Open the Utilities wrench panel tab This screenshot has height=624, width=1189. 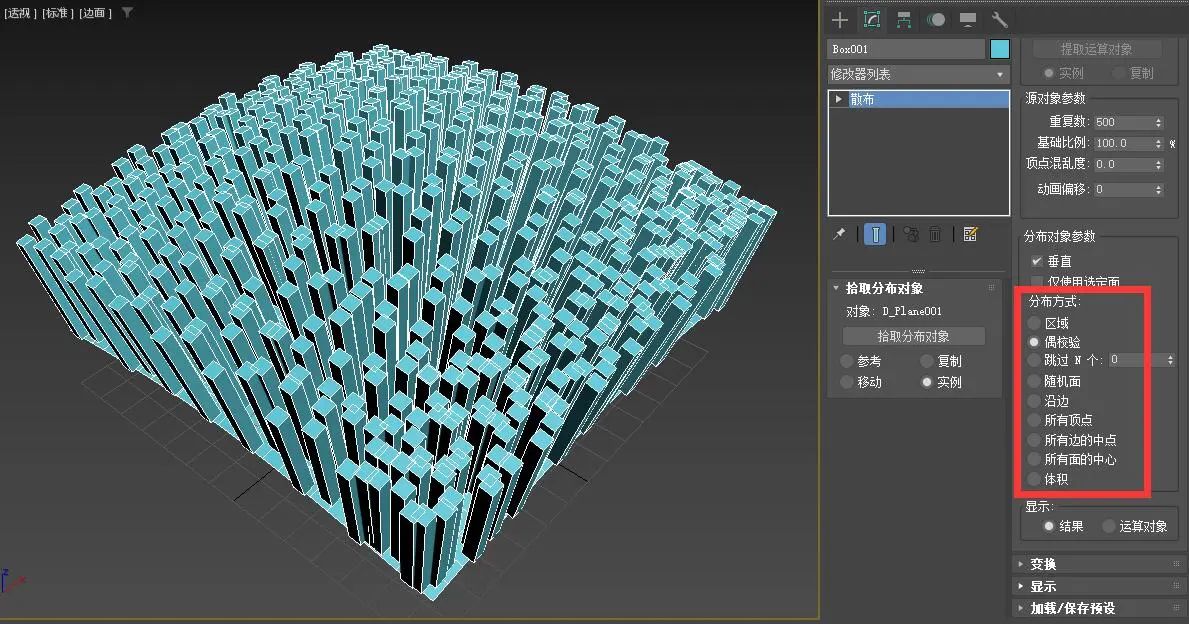[999, 20]
